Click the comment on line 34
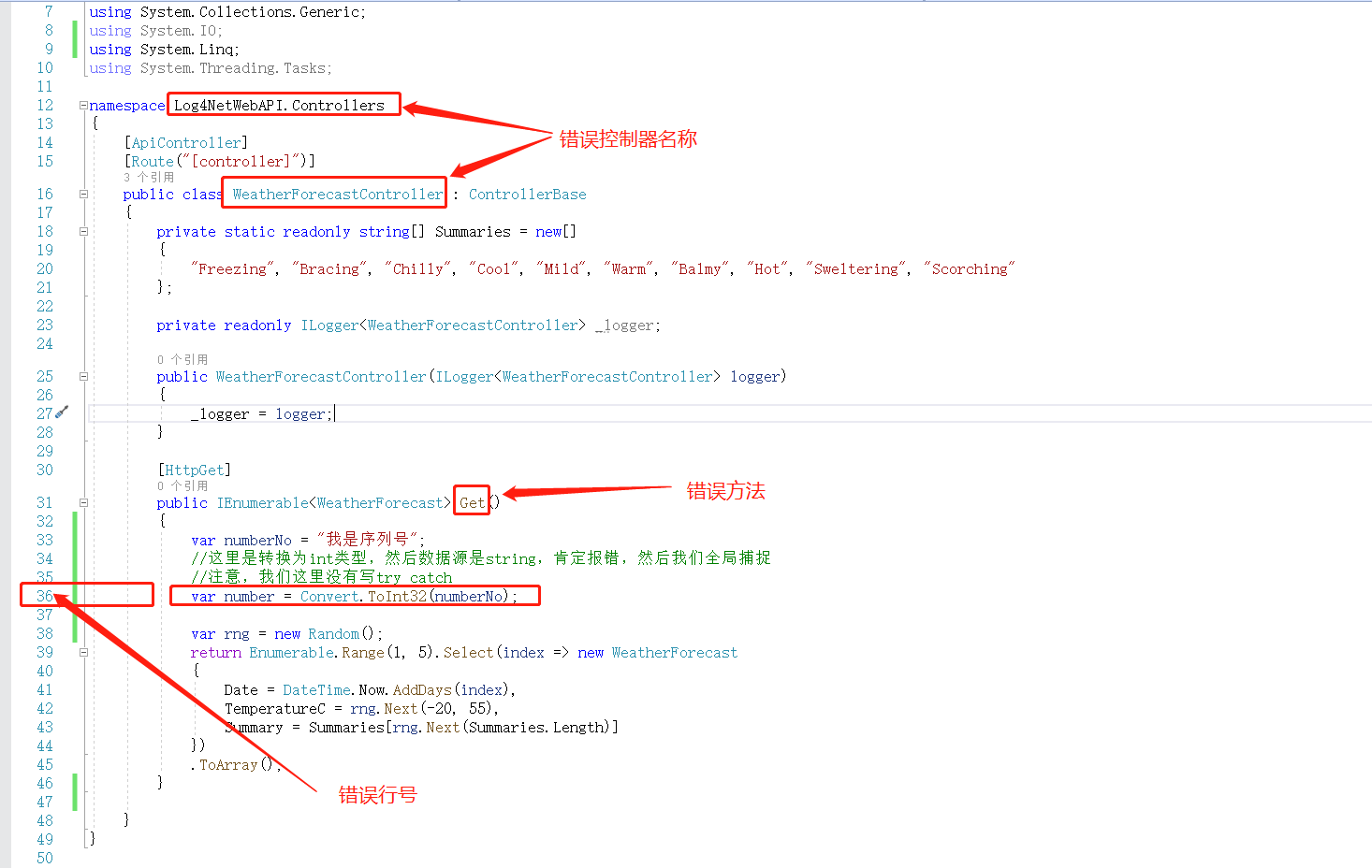Image resolution: width=1372 pixels, height=868 pixels. tap(481, 558)
